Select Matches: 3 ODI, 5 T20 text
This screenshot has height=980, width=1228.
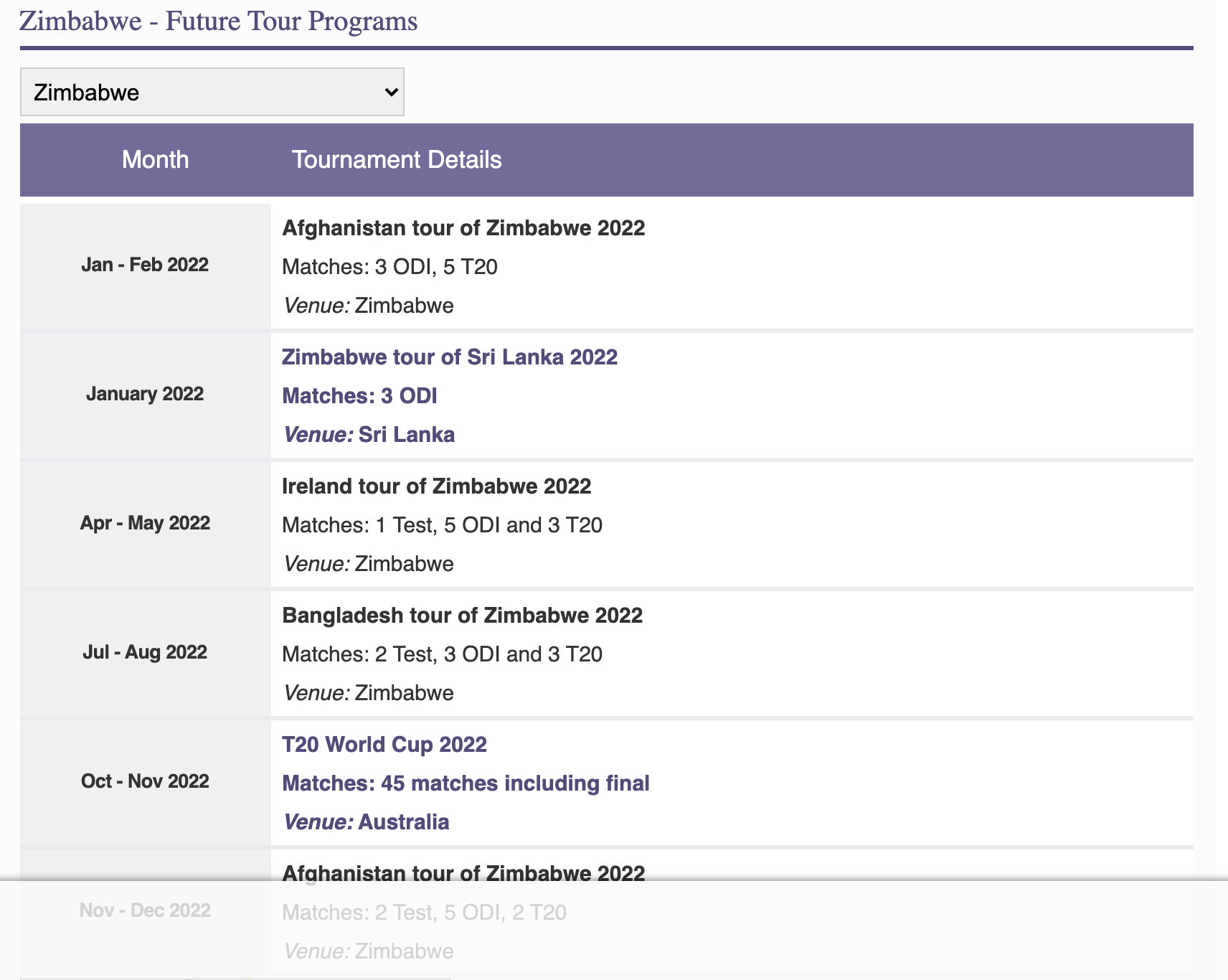click(x=389, y=267)
